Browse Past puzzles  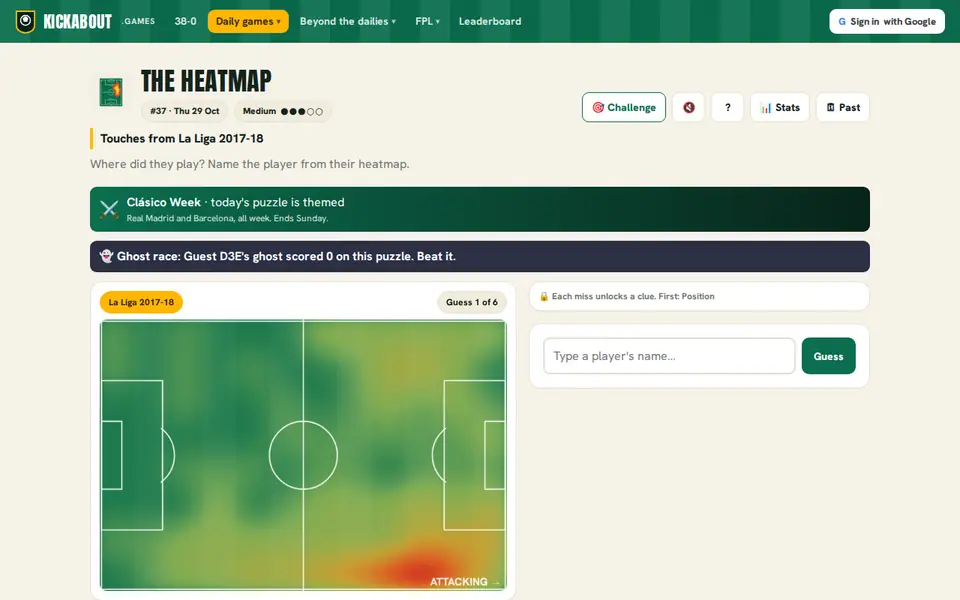point(843,107)
